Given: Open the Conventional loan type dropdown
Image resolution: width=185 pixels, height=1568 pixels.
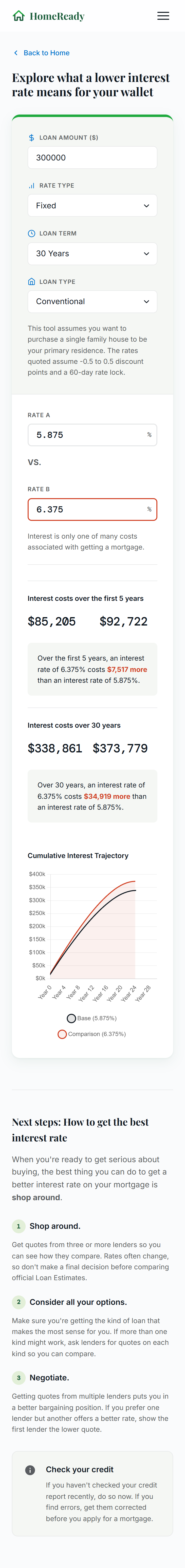Looking at the screenshot, I should coord(92,301).
